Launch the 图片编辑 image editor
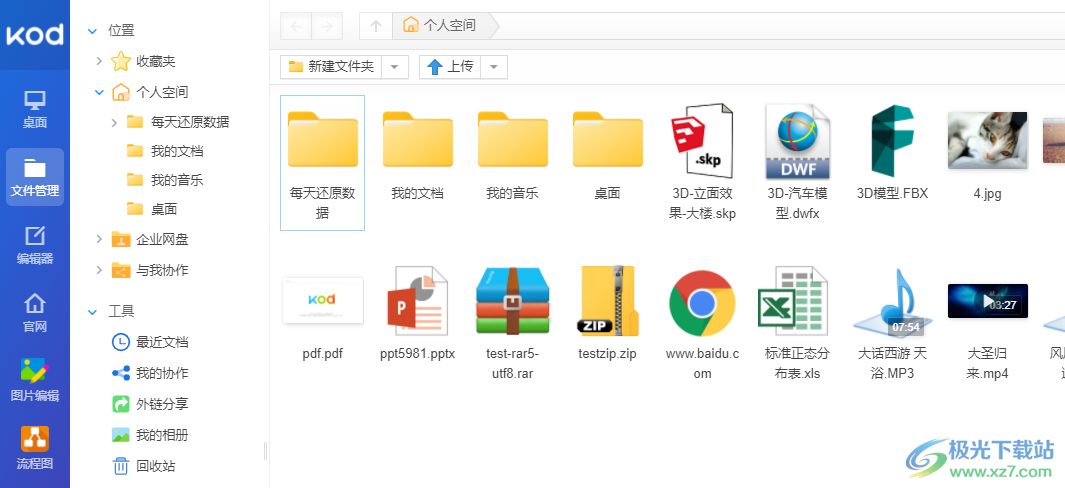Image resolution: width=1065 pixels, height=488 pixels. coord(35,381)
